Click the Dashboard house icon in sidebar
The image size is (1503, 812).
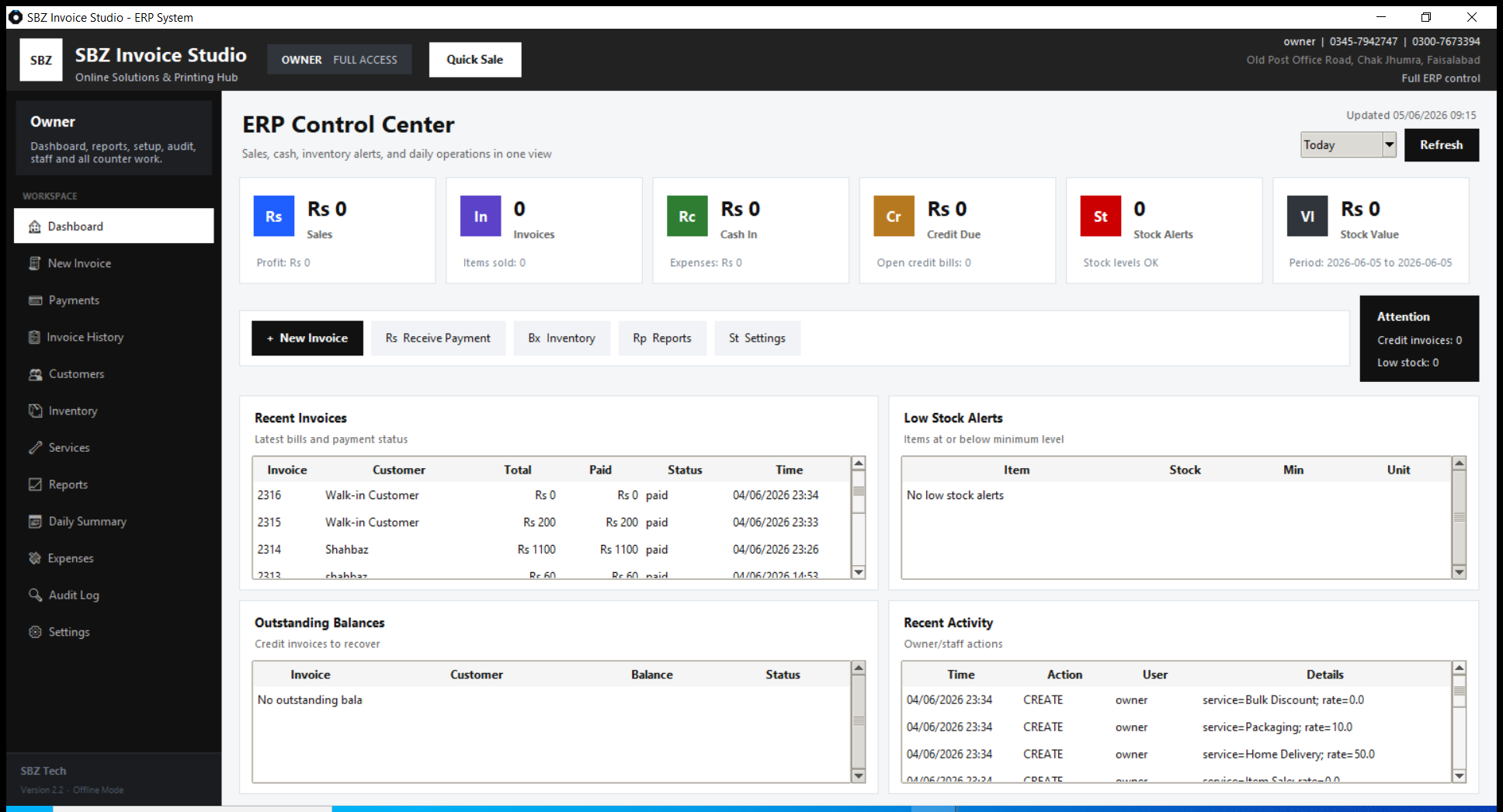point(35,227)
